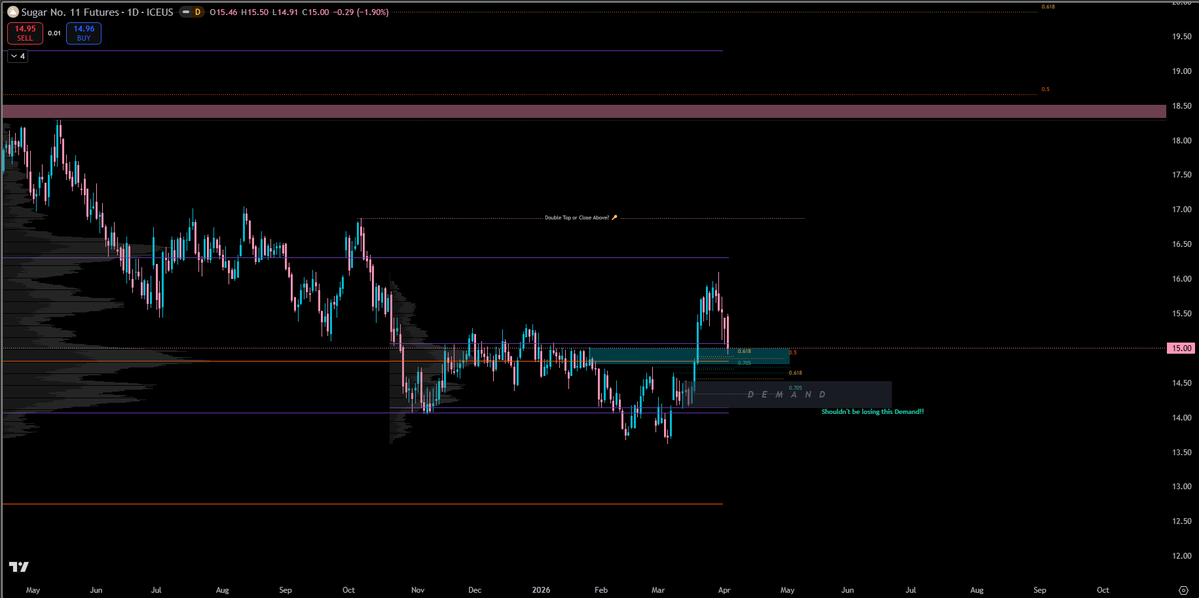The height and width of the screenshot is (598, 1199).
Task: Click 12.00 on the price axis
Action: tap(1182, 556)
